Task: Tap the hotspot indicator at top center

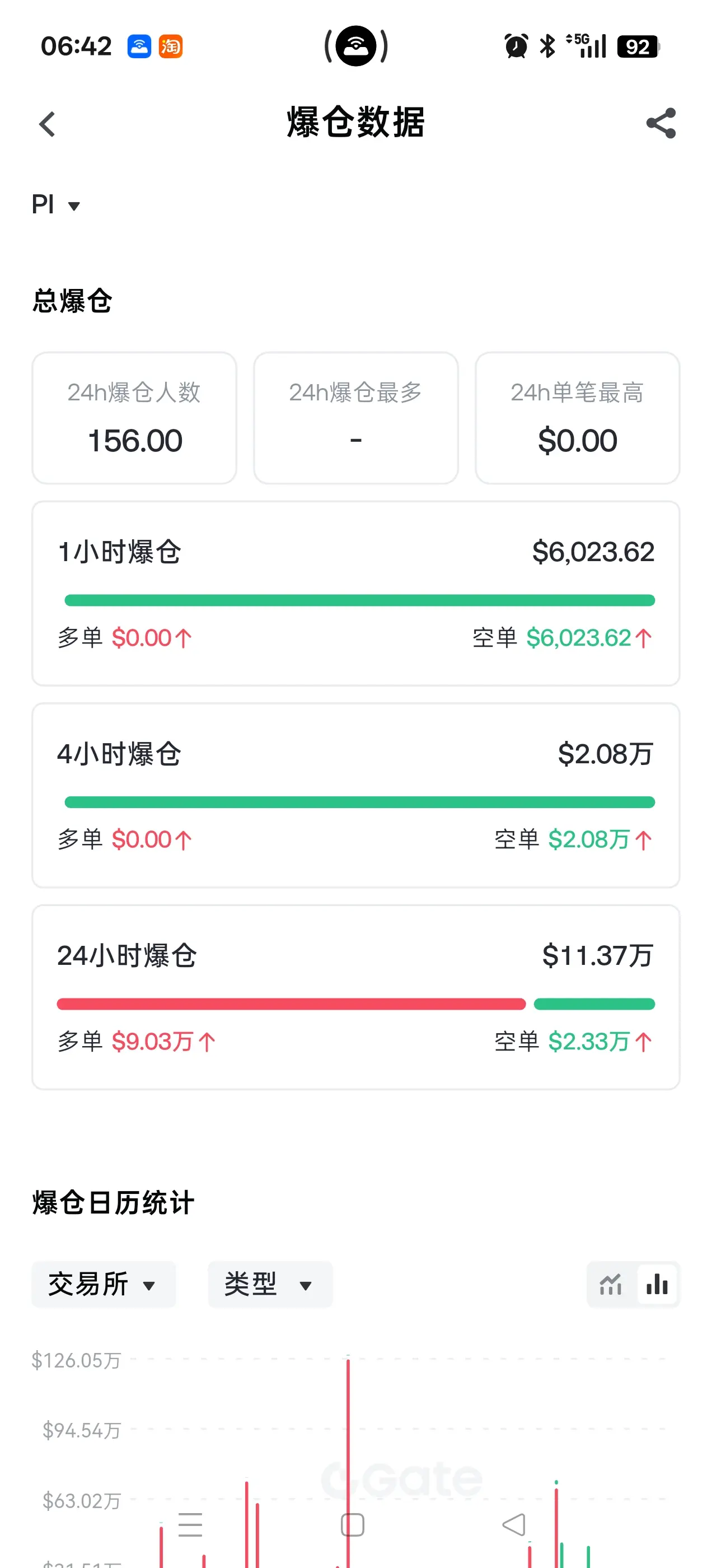Action: click(356, 46)
